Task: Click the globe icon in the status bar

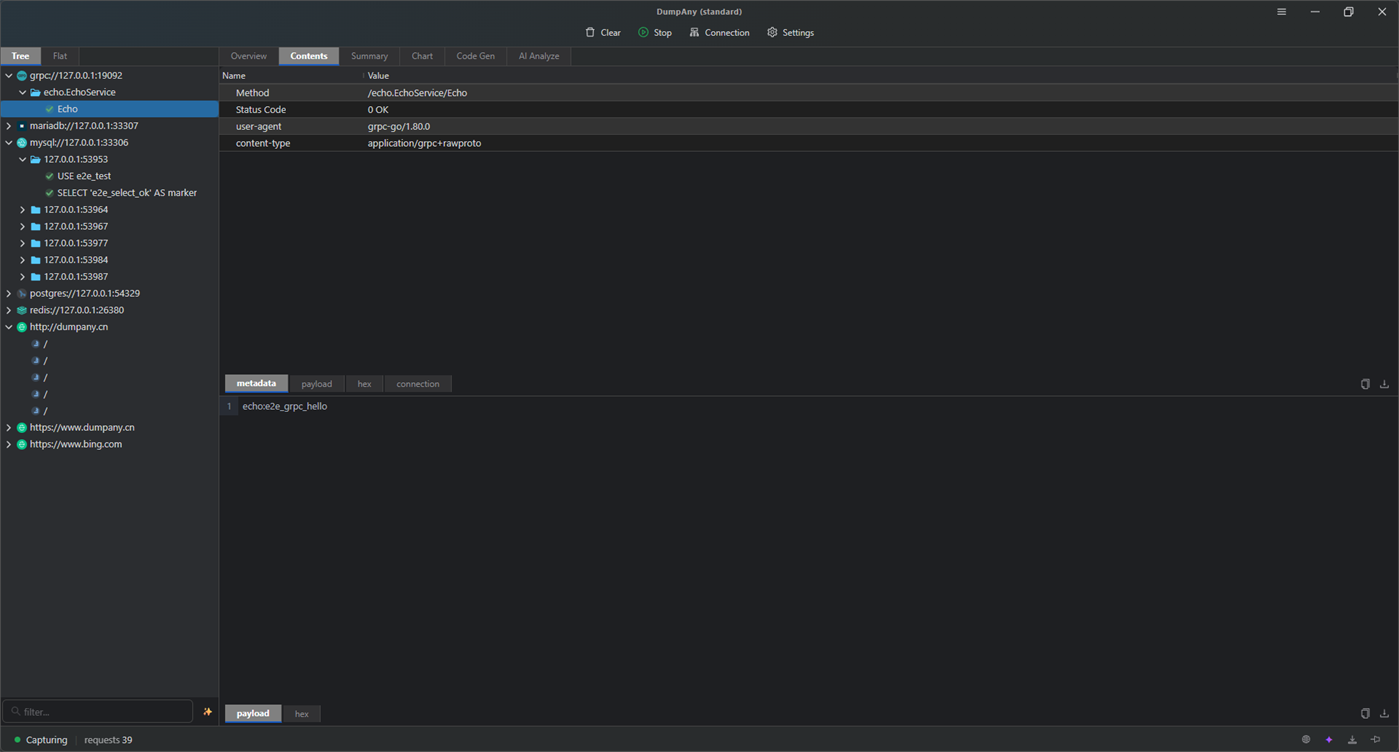Action: pos(1306,740)
